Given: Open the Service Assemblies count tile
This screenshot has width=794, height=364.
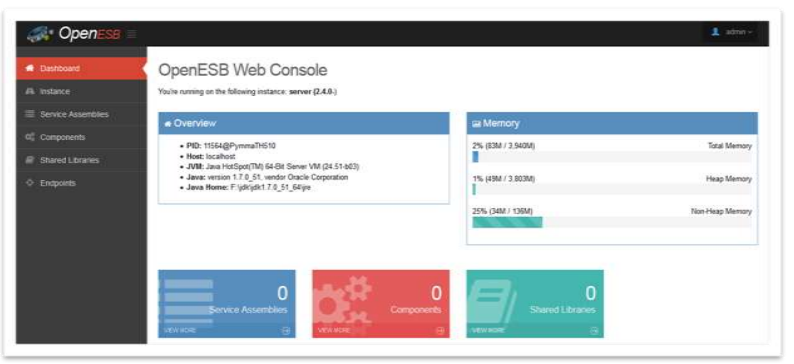Looking at the screenshot, I should tap(227, 304).
